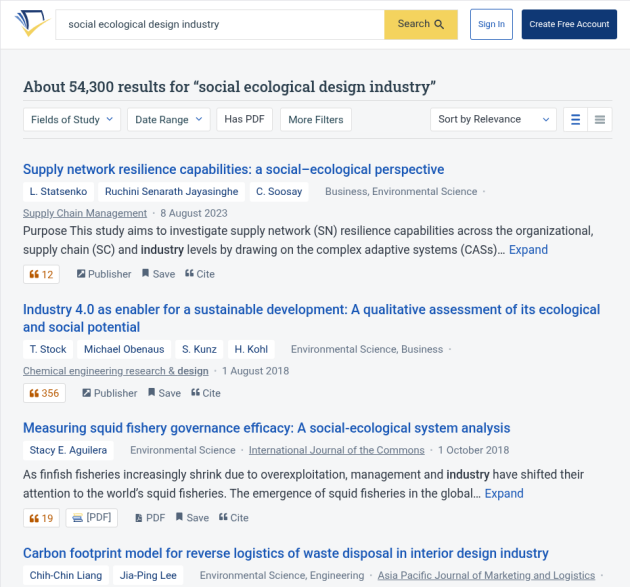Open the Fields of Study dropdown
Image resolution: width=630 pixels, height=587 pixels.
(72, 119)
